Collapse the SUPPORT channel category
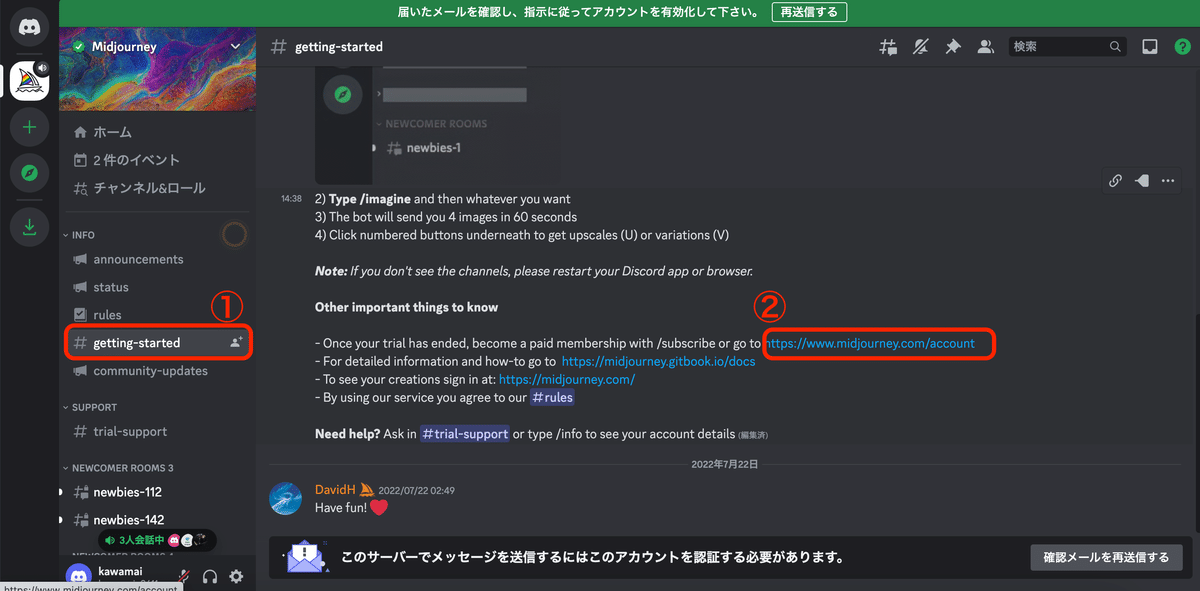 tap(90, 407)
